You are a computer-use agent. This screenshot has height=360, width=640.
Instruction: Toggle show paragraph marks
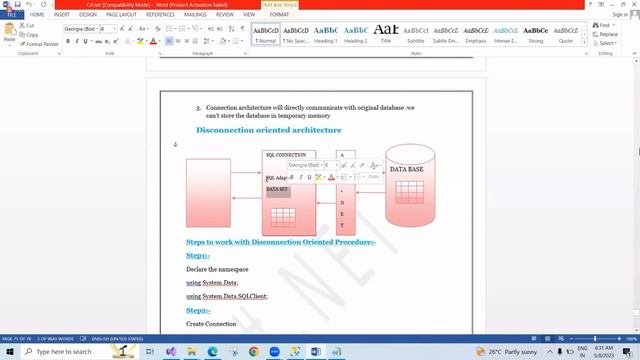242,29
